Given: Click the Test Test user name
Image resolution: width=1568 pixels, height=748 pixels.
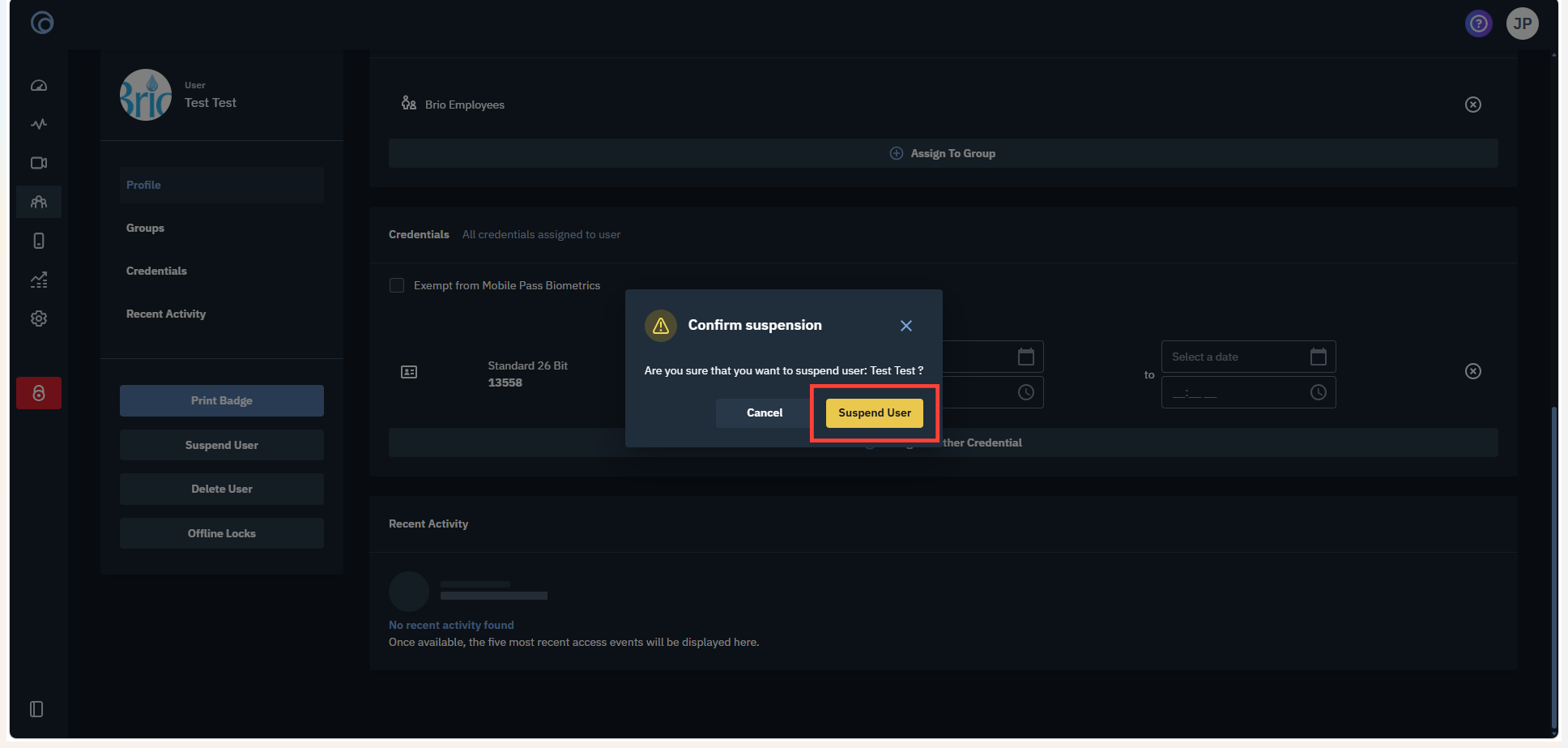Looking at the screenshot, I should (x=211, y=102).
